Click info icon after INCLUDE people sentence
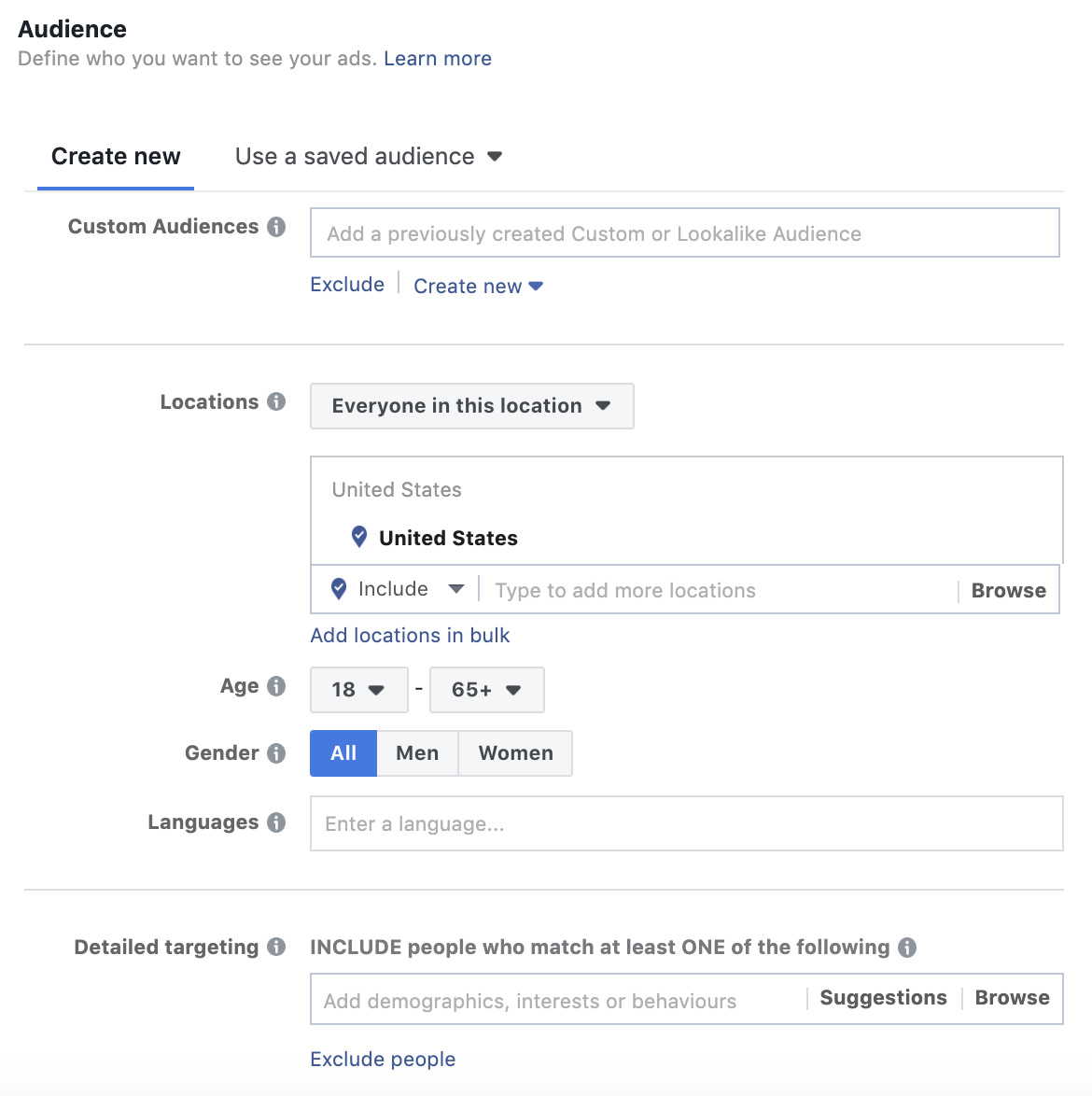This screenshot has width=1092, height=1096. point(907,948)
